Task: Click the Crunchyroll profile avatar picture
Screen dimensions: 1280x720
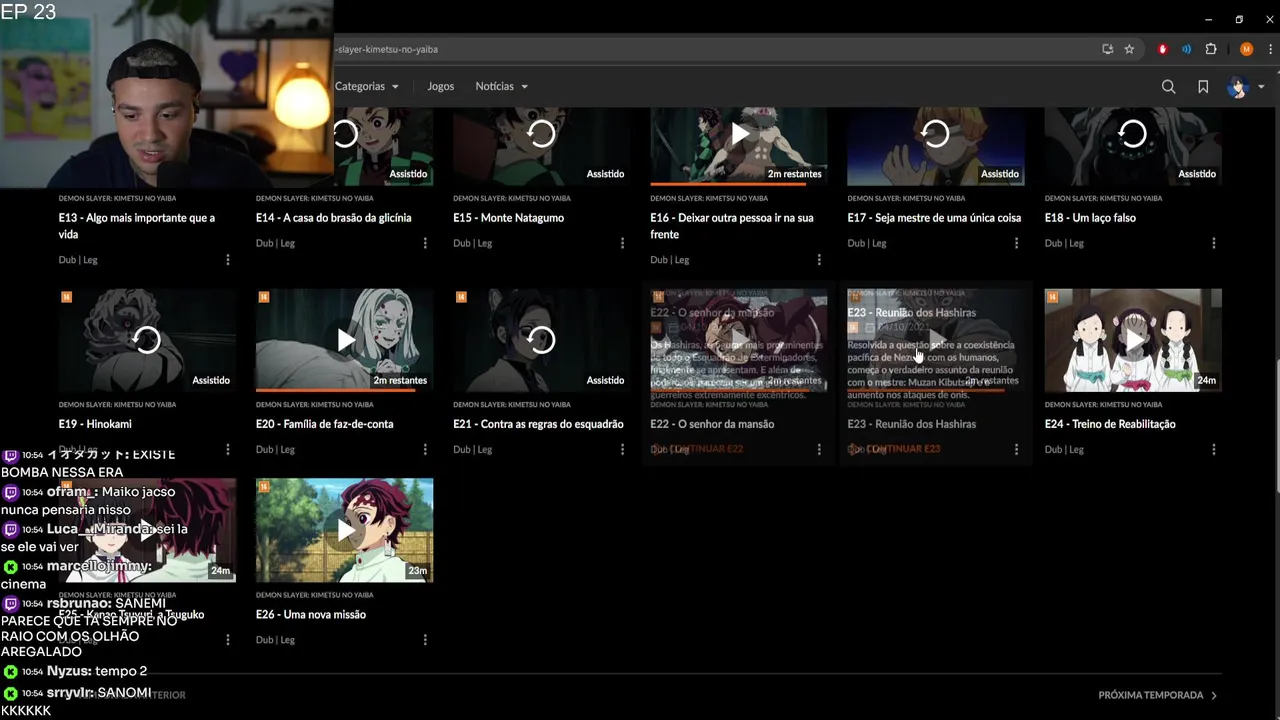Action: coord(1238,87)
